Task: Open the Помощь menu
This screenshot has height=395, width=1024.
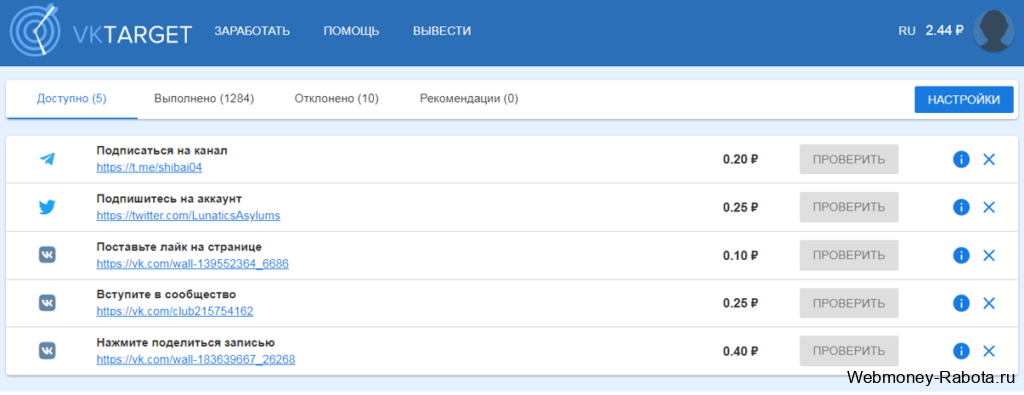Action: pyautogui.click(x=351, y=31)
